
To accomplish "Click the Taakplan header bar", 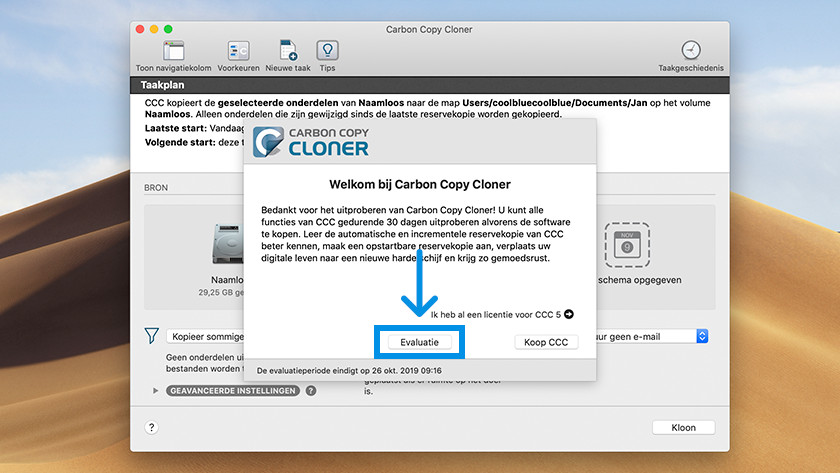I will click(x=430, y=85).
